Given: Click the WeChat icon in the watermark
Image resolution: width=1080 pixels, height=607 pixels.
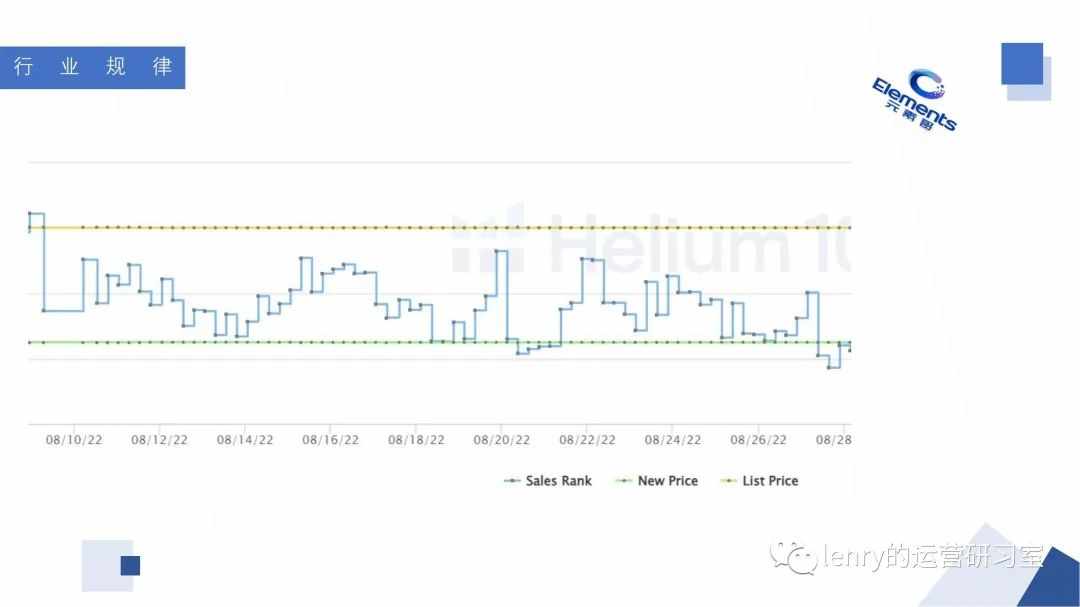Looking at the screenshot, I should coord(794,557).
